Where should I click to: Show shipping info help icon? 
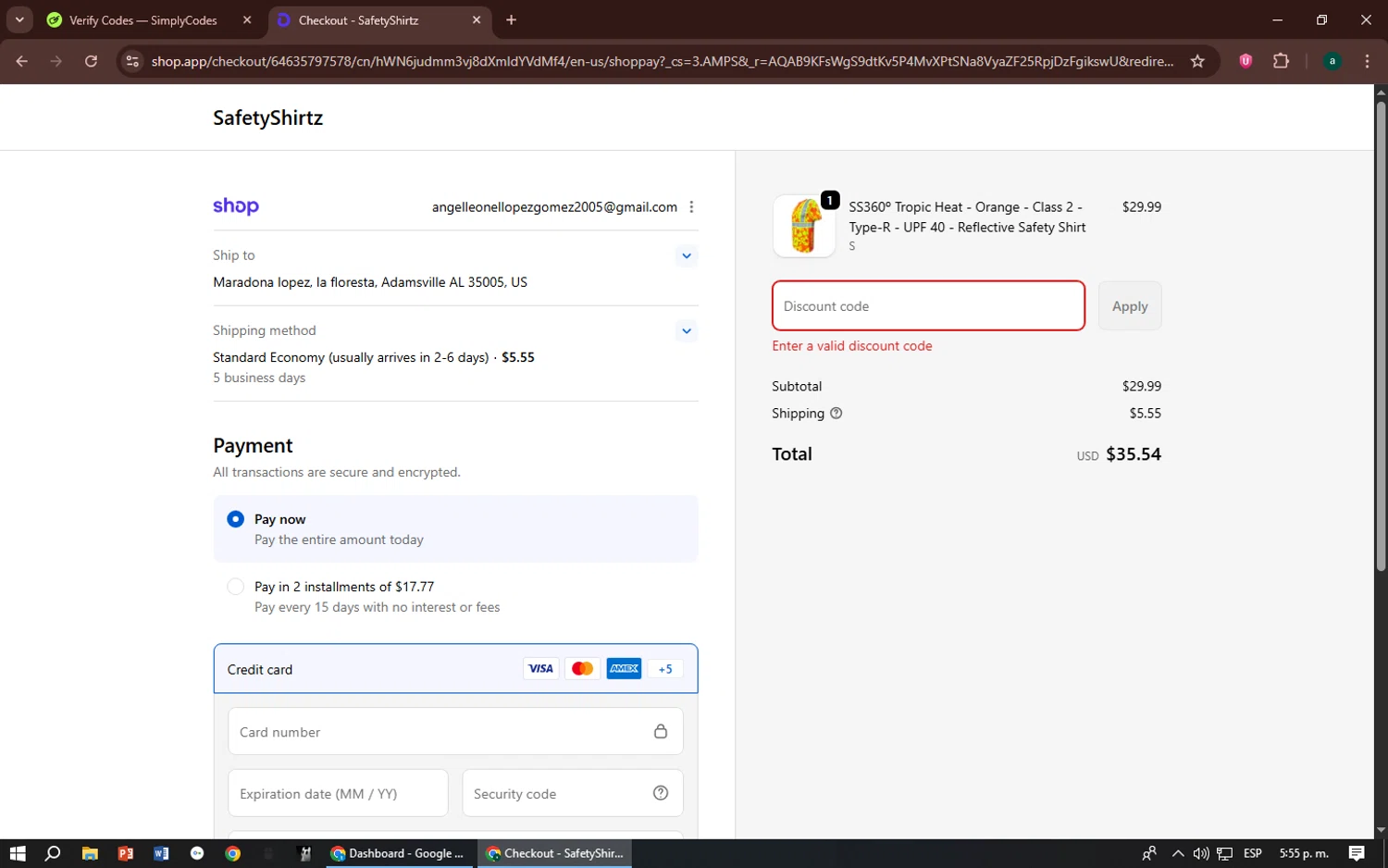click(x=837, y=414)
